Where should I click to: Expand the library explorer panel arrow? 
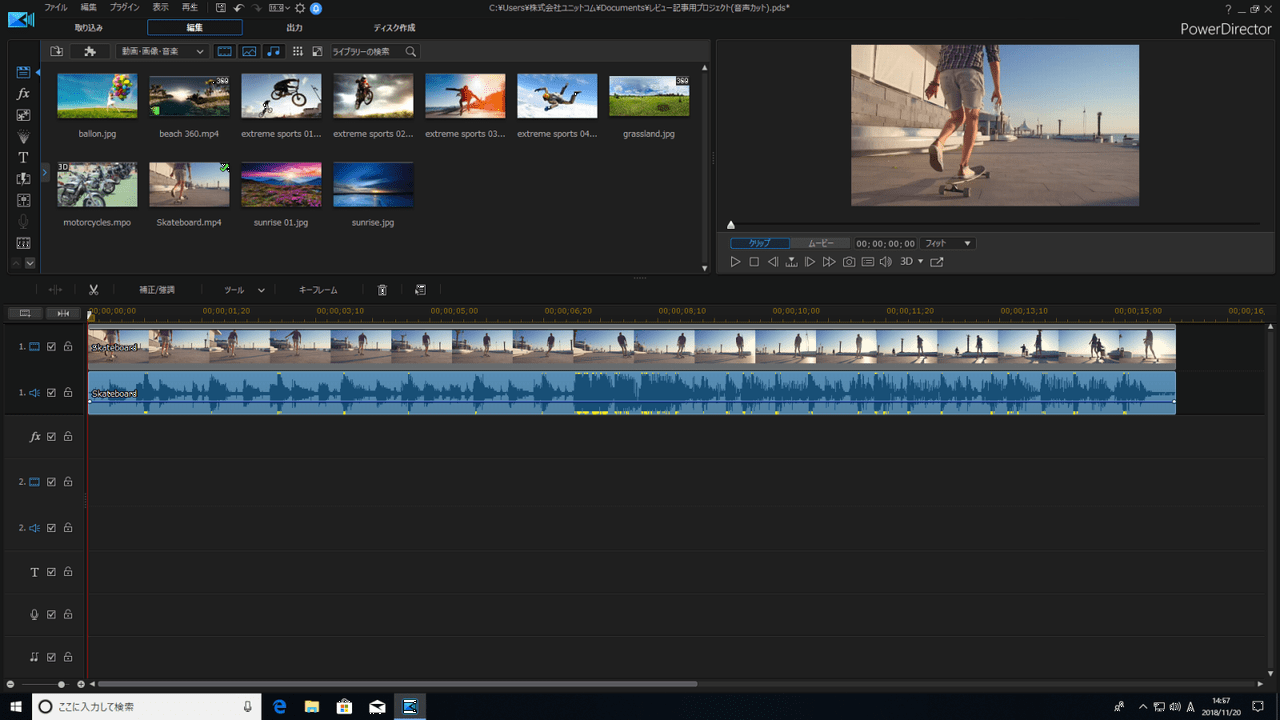[x=45, y=173]
